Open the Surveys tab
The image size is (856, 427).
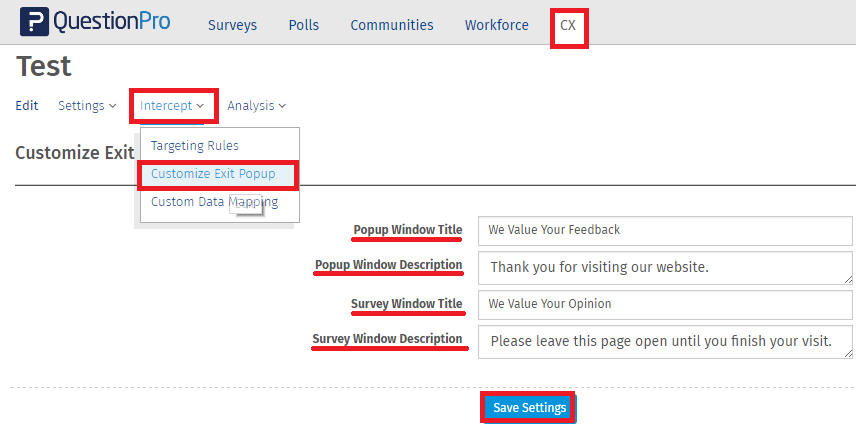tap(232, 25)
